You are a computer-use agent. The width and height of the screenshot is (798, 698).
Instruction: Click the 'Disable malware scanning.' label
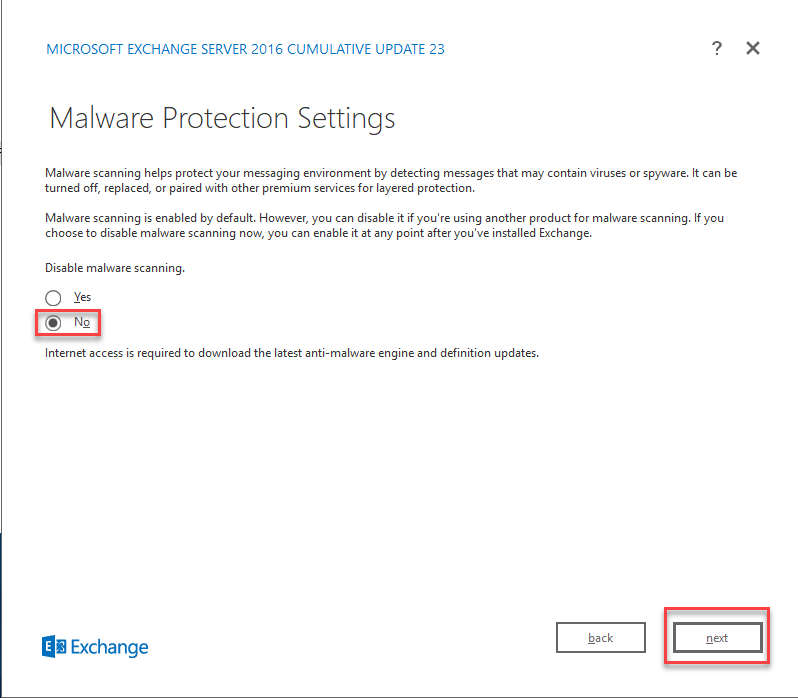tap(115, 268)
